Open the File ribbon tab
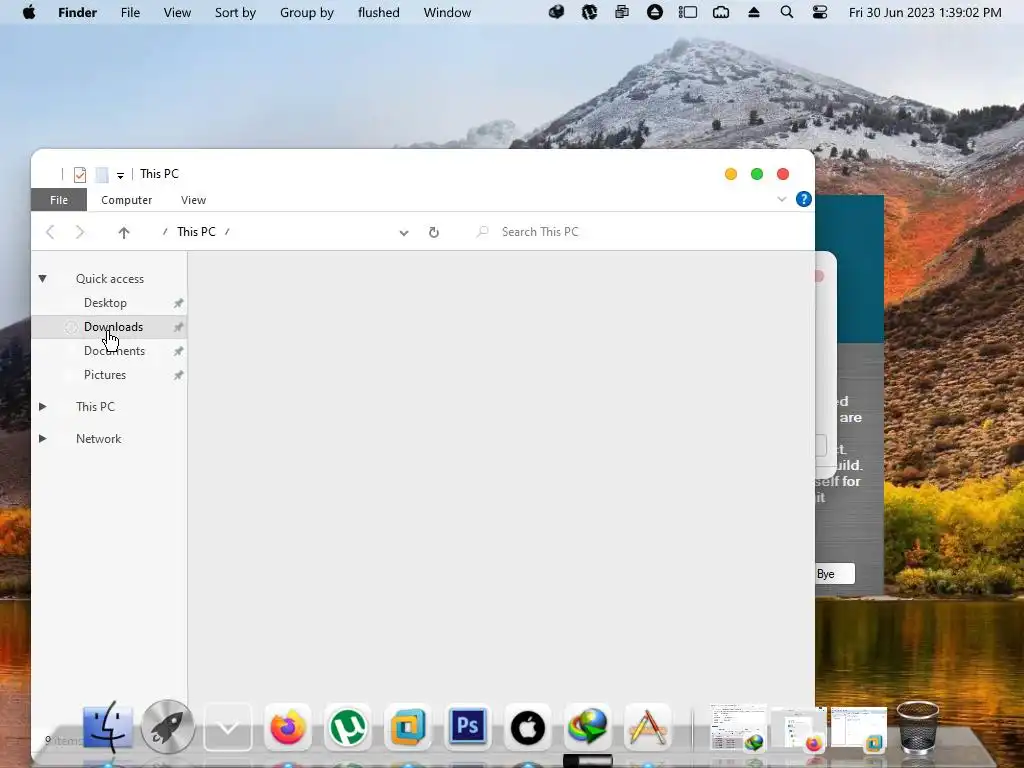This screenshot has width=1024, height=768. click(x=59, y=200)
